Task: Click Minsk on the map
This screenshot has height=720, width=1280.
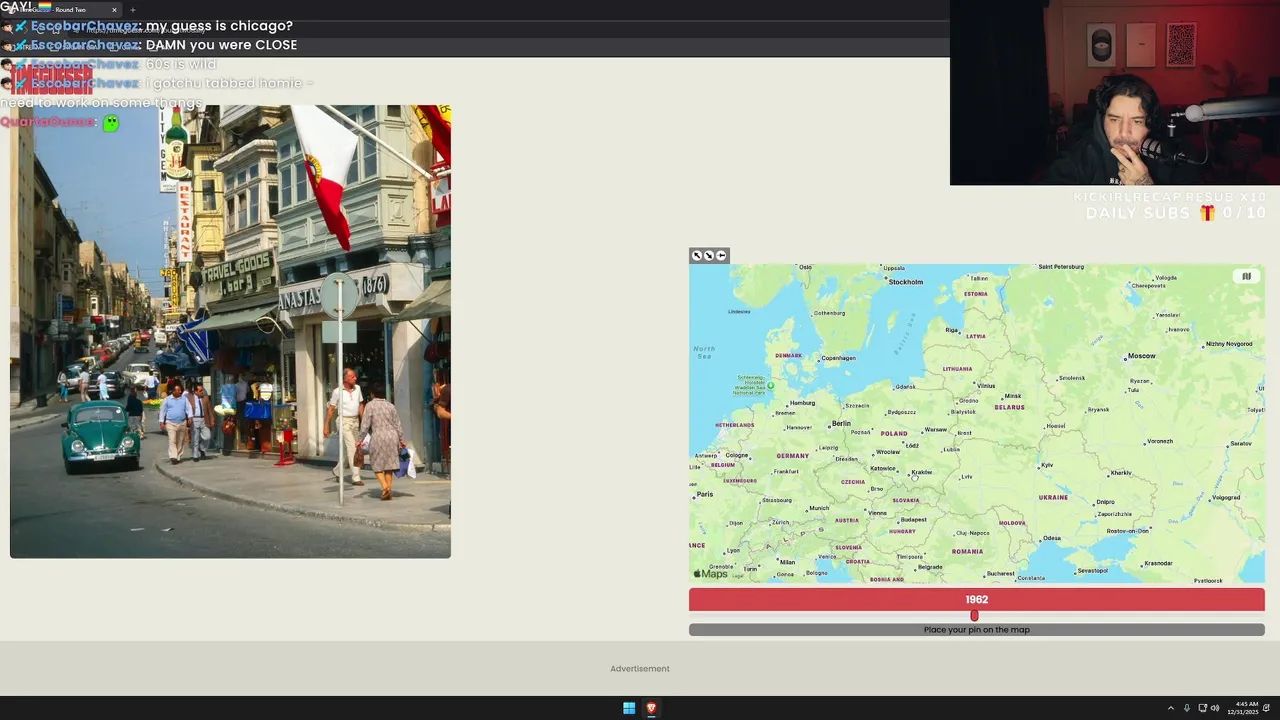Action: (1013, 396)
